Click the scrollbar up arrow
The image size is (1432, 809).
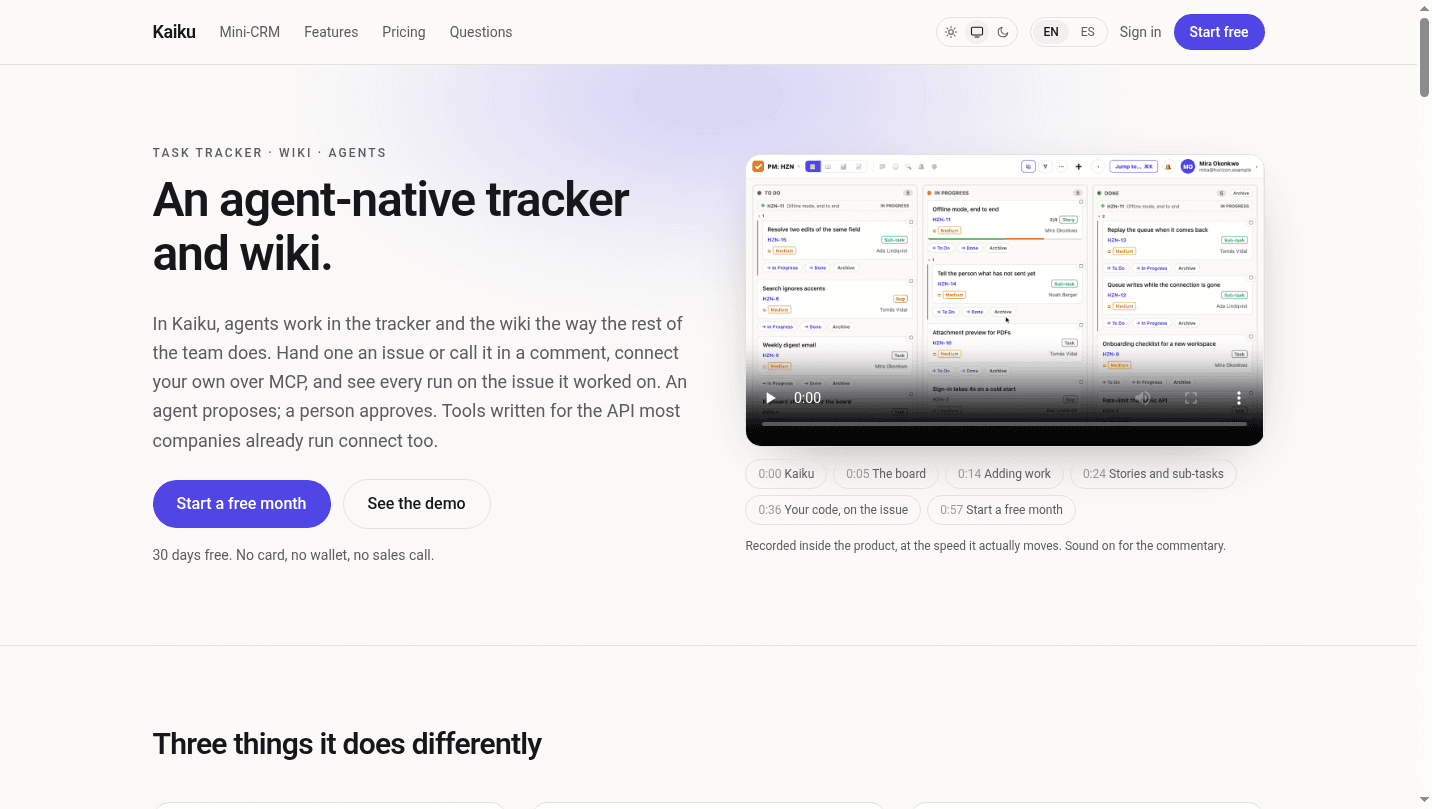coord(1424,8)
